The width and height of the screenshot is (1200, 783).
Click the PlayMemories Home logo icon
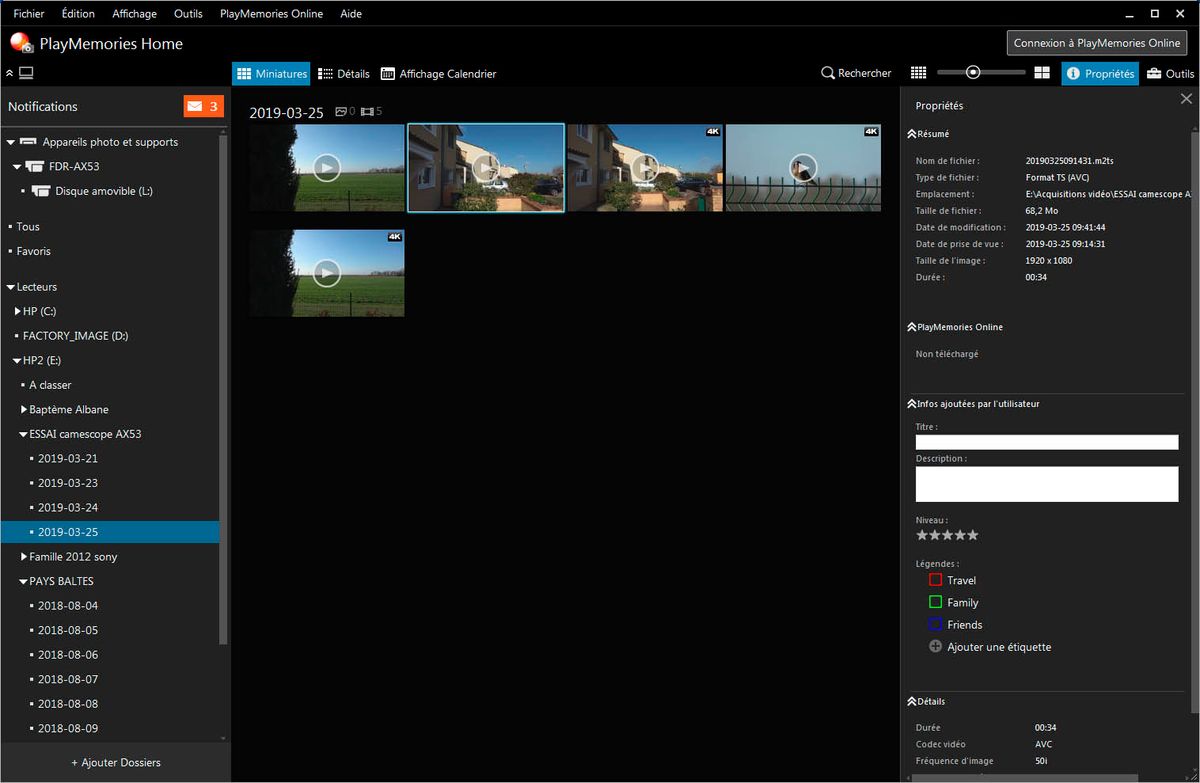pos(22,43)
